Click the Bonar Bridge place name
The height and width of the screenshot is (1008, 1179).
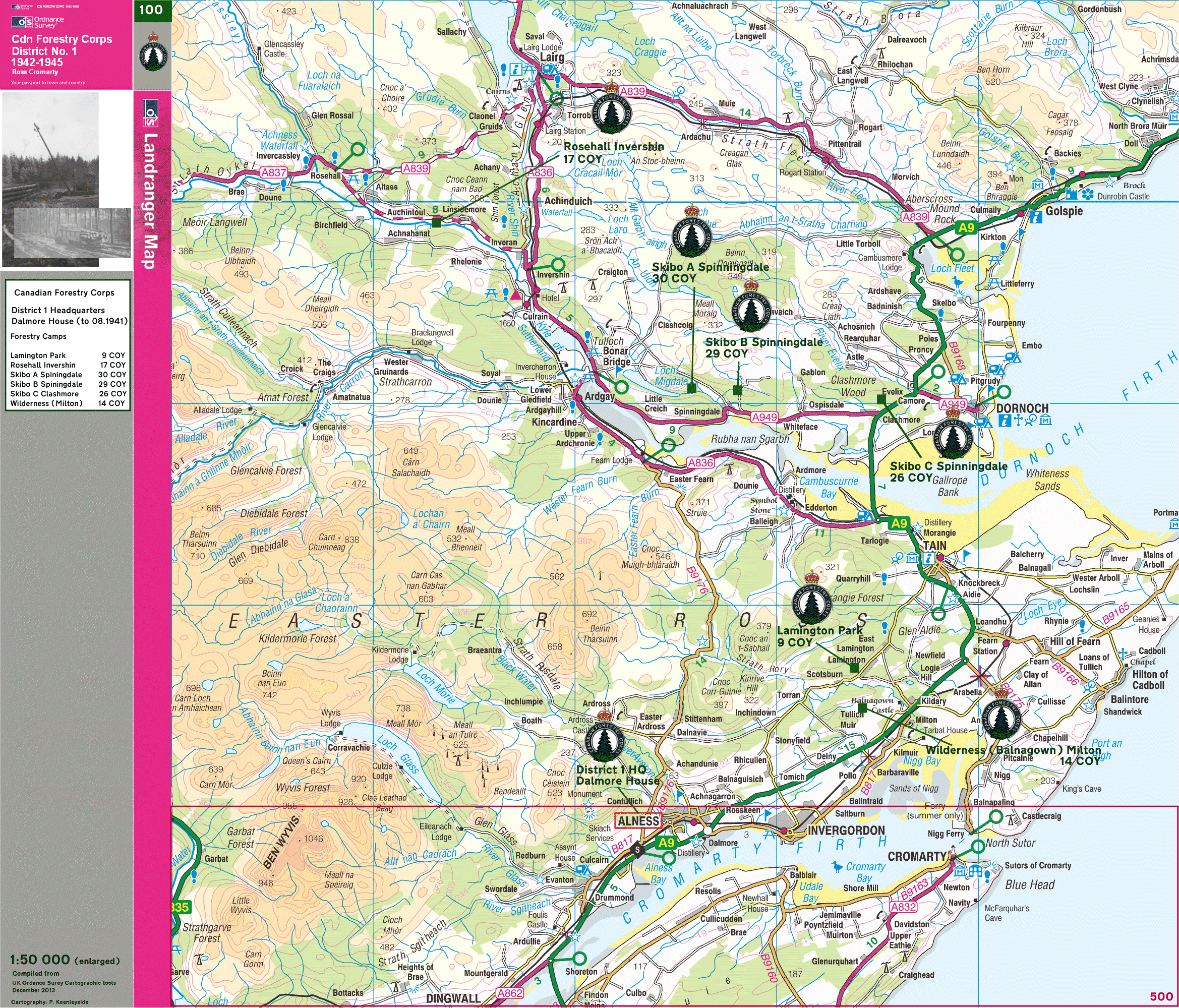click(616, 356)
